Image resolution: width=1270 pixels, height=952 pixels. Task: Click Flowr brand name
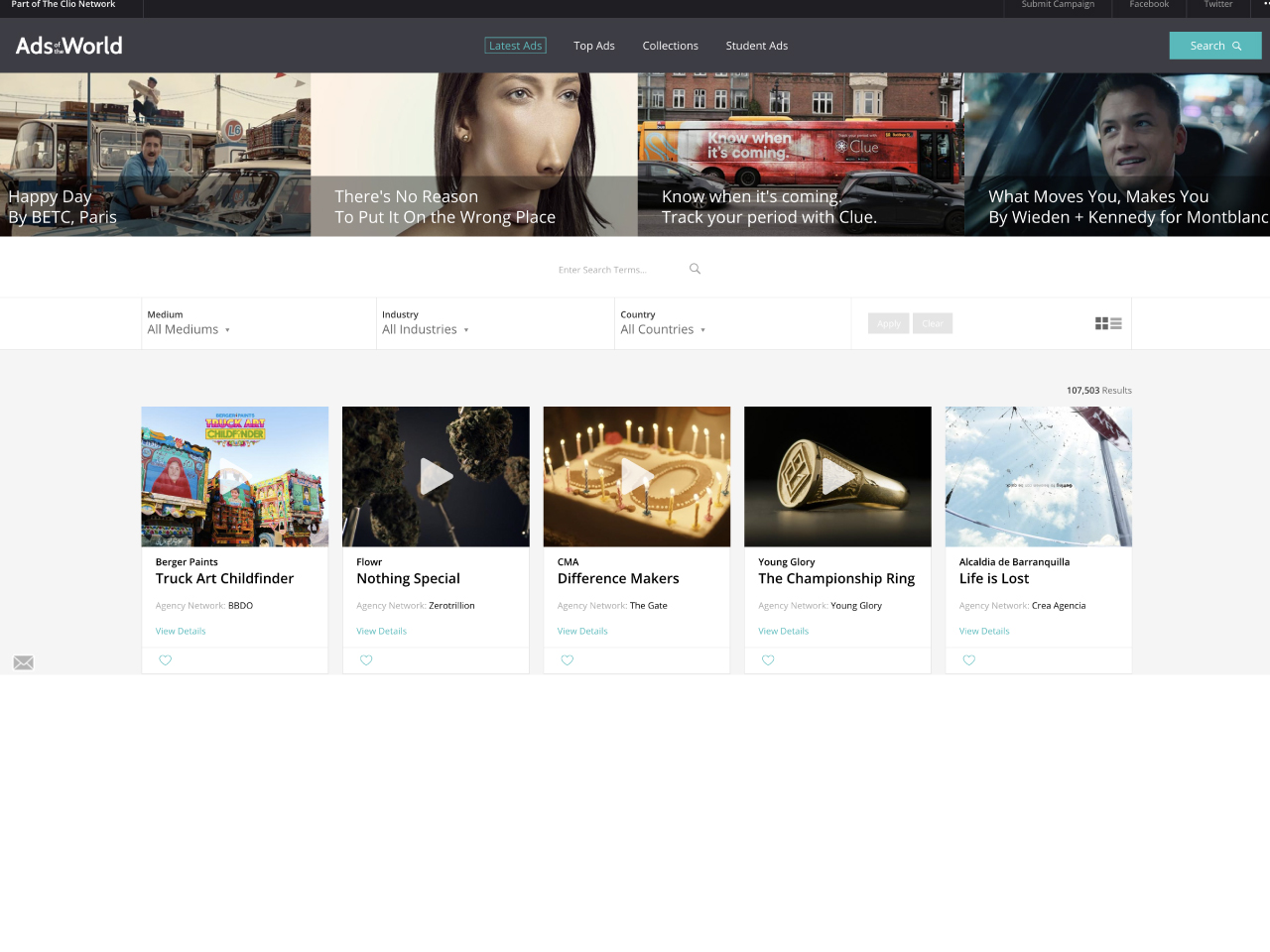[x=369, y=562]
